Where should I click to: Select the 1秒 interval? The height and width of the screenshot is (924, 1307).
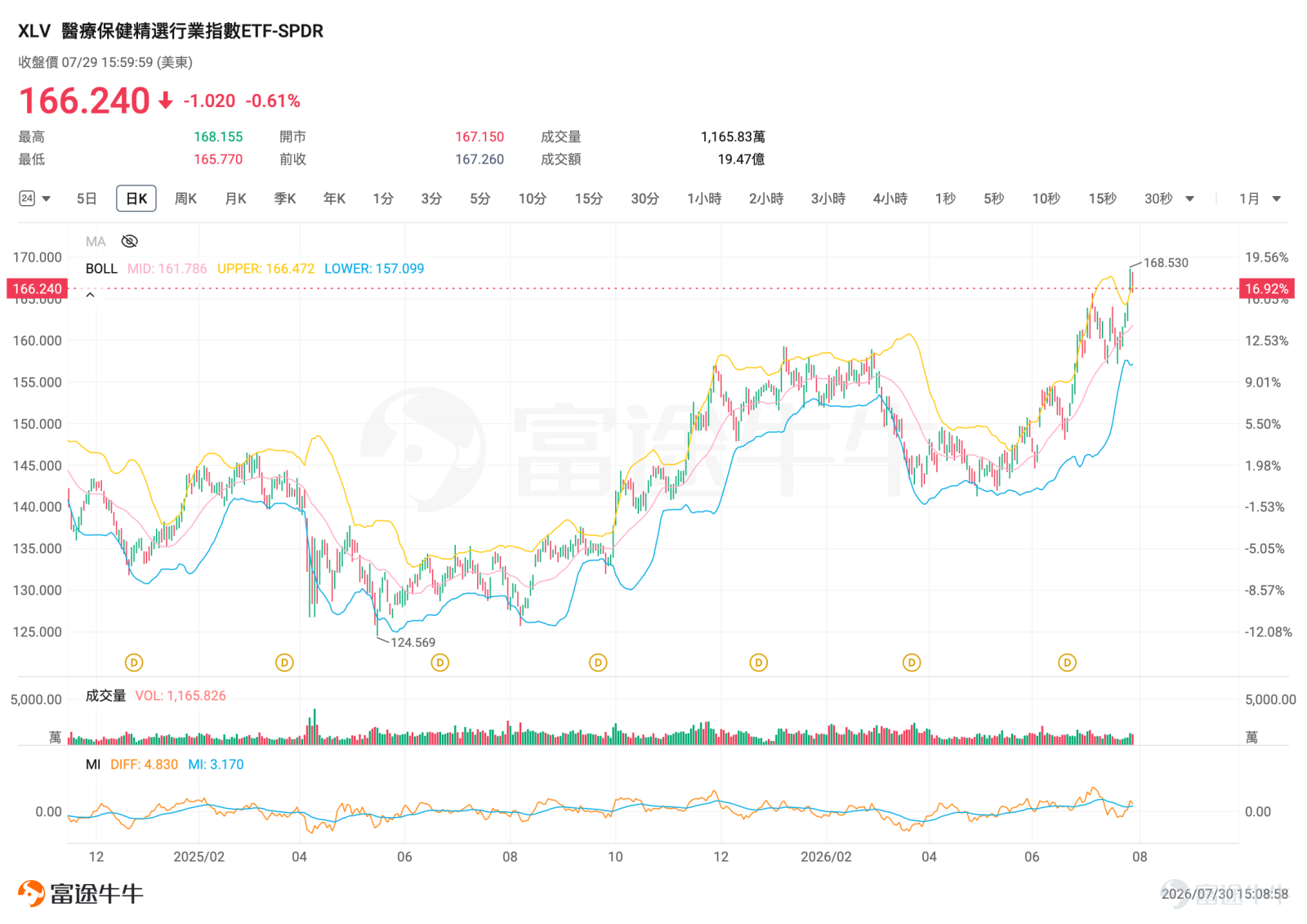click(945, 199)
